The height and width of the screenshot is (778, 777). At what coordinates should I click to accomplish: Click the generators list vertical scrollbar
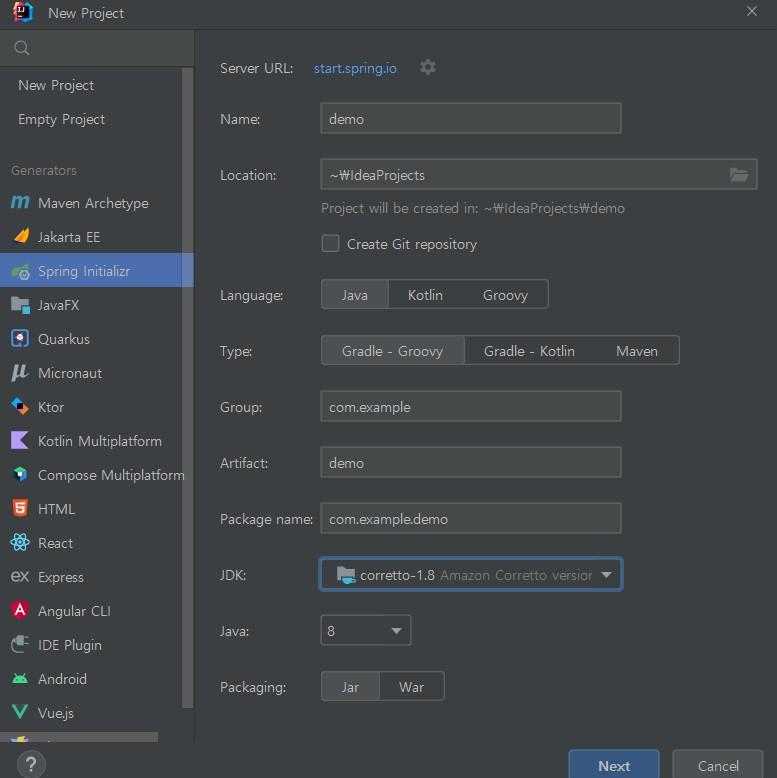[188, 387]
